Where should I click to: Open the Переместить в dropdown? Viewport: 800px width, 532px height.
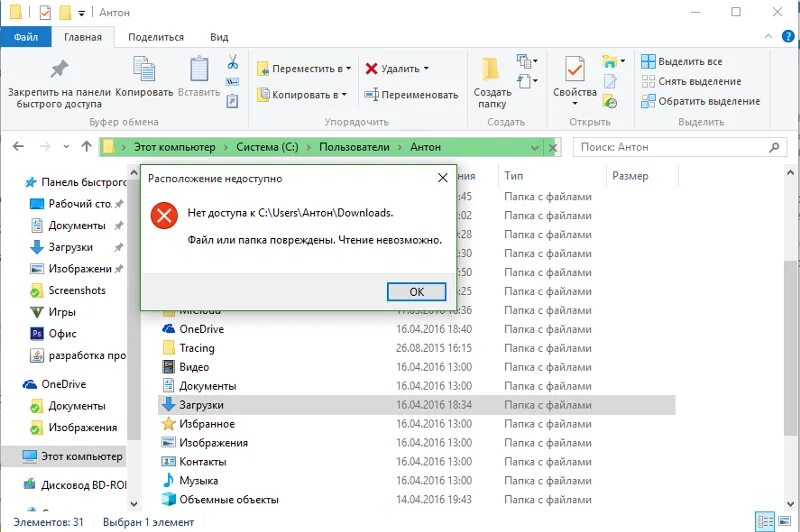point(304,68)
